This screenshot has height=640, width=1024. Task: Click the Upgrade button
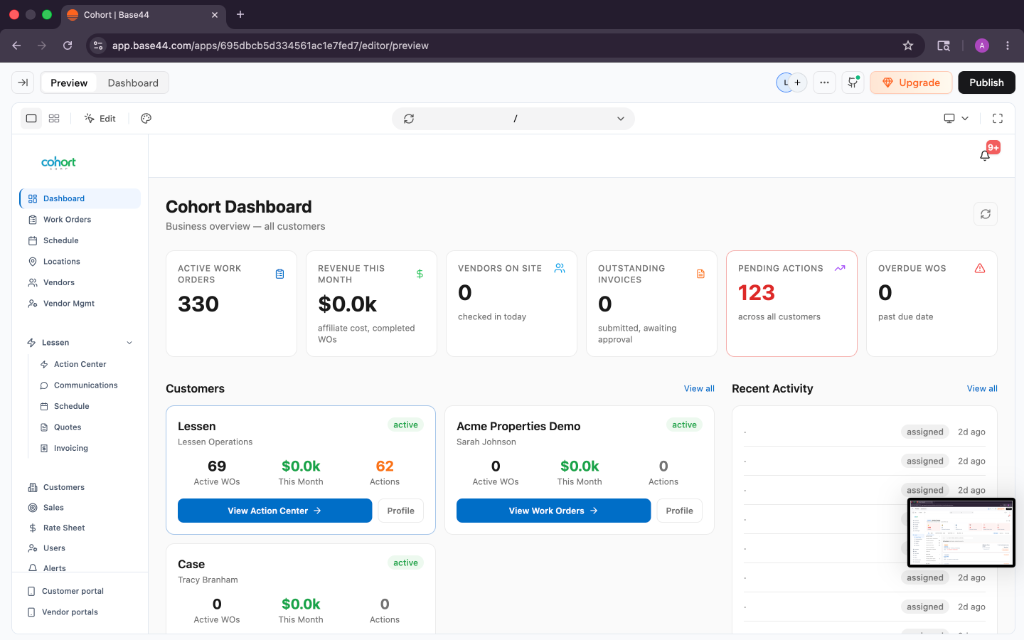point(911,82)
